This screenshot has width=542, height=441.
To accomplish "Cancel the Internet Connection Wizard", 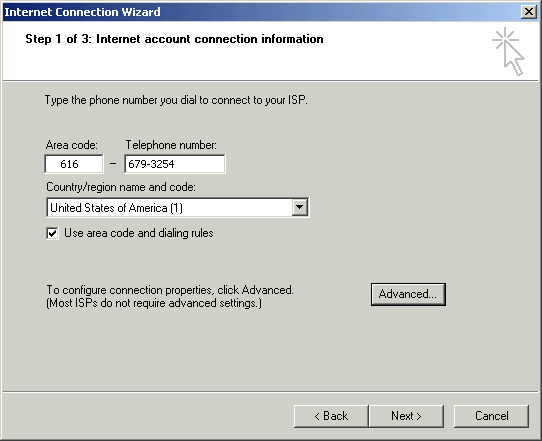I will (x=492, y=416).
